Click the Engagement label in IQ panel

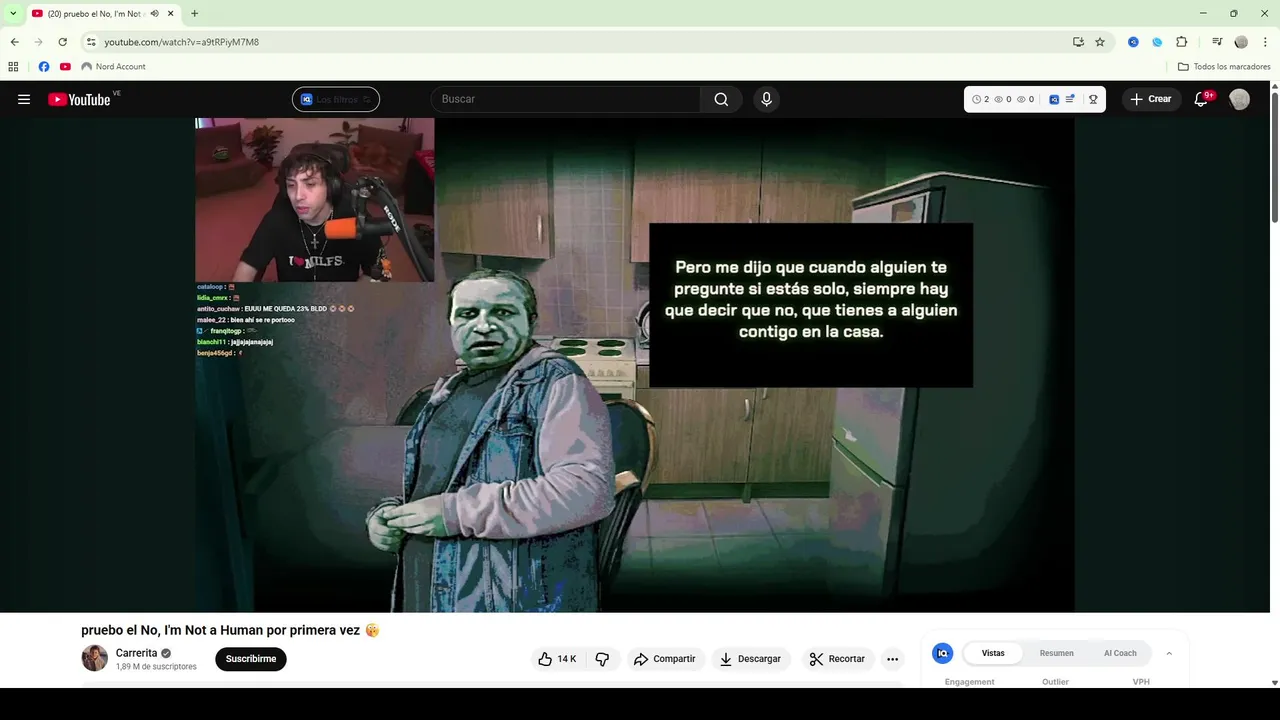pos(970,682)
